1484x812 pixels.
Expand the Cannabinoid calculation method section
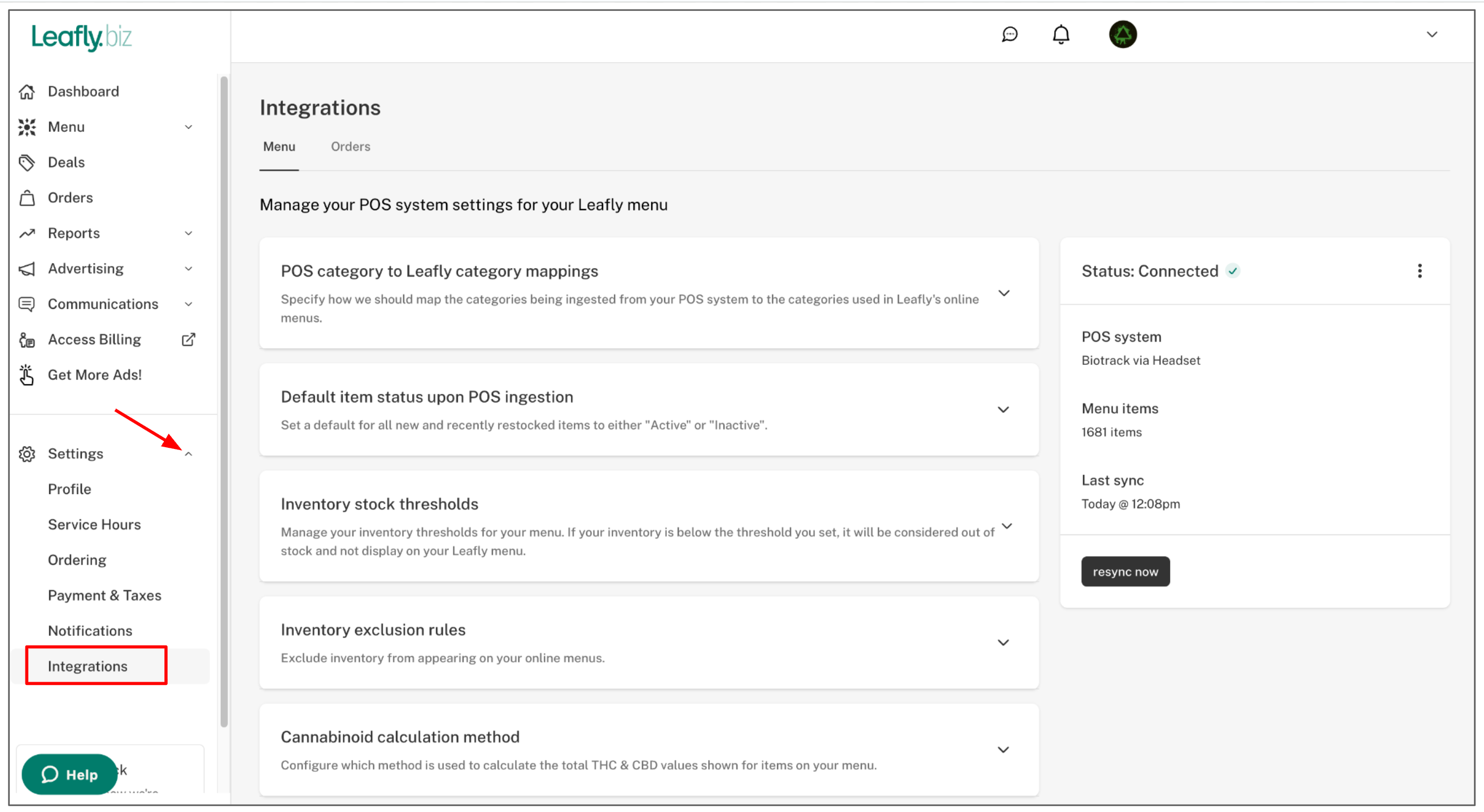[1003, 750]
